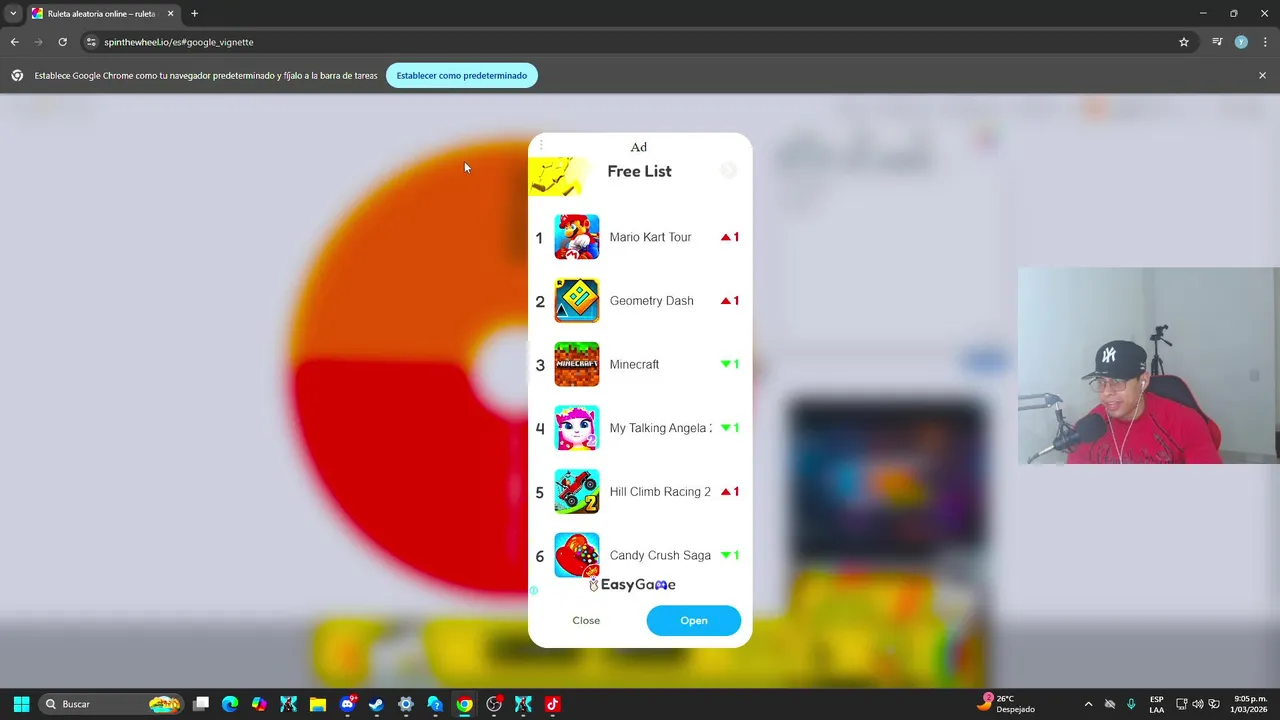
Task: Click the microphone tray icon
Action: pos(1131,704)
